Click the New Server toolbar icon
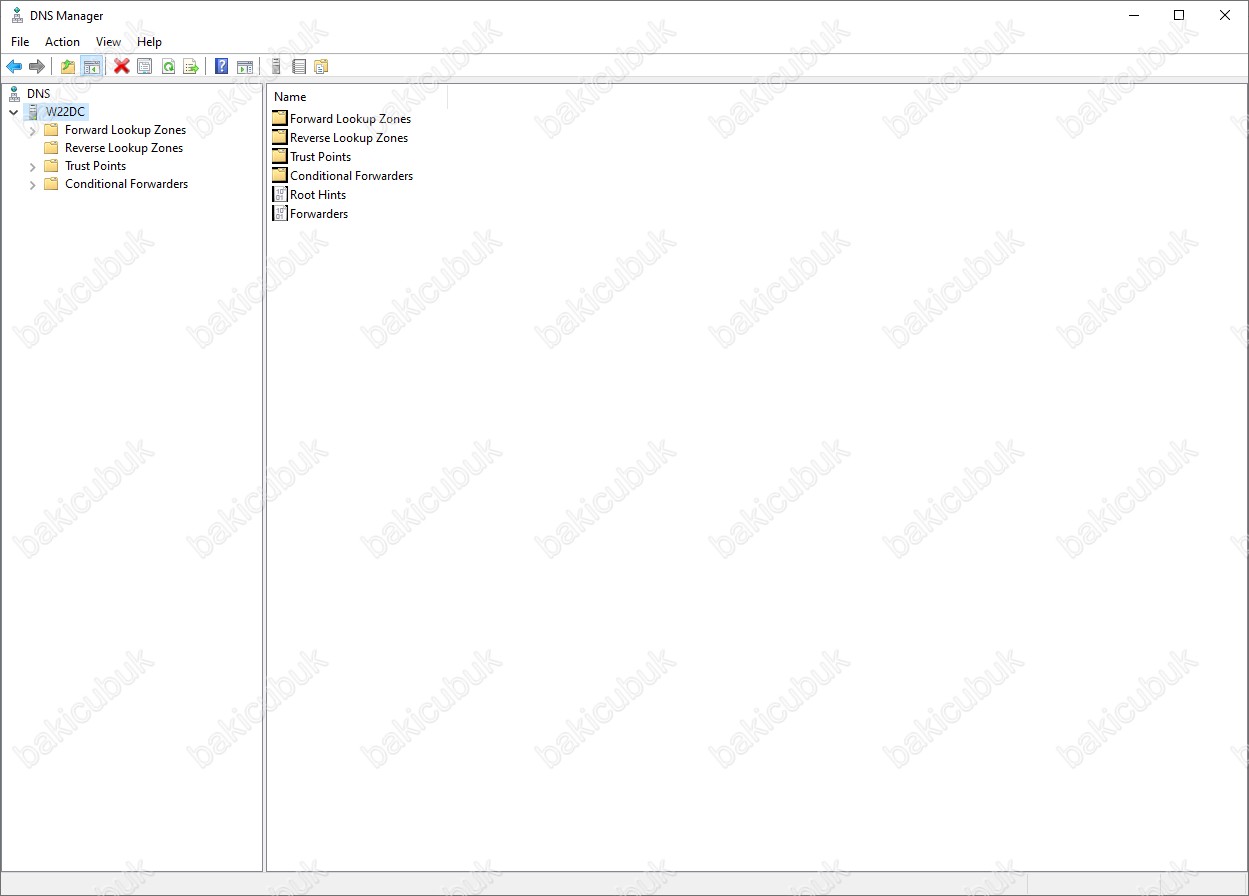The image size is (1249, 896). [x=276, y=67]
